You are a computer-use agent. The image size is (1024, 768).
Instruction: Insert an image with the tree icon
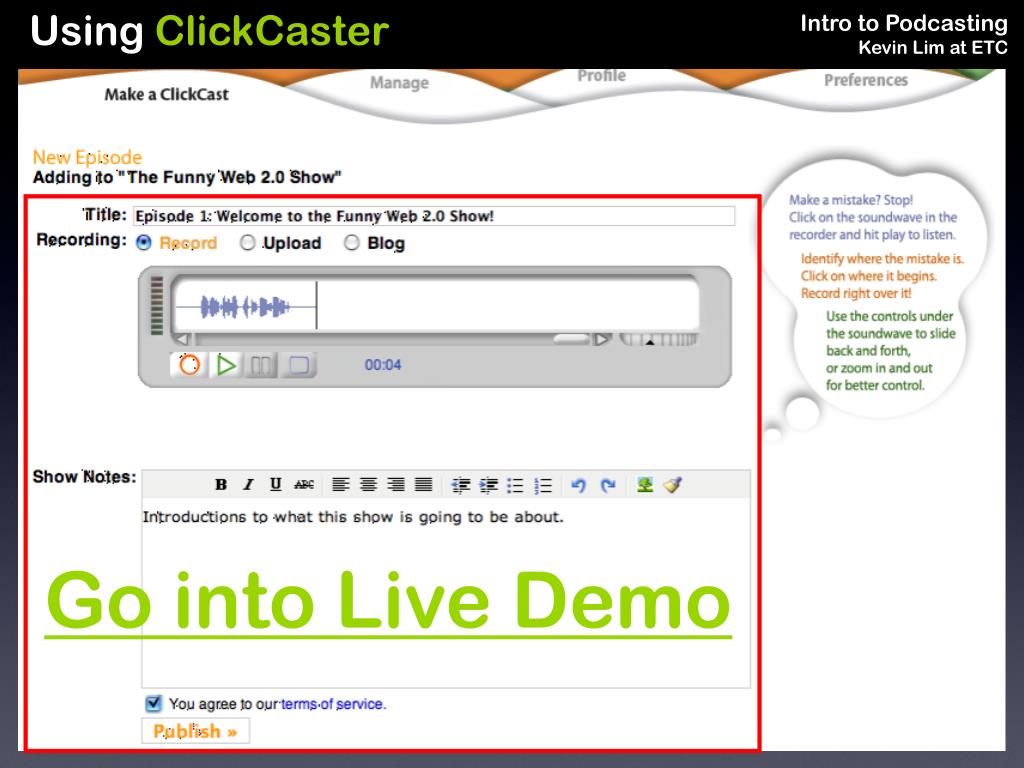tap(645, 485)
